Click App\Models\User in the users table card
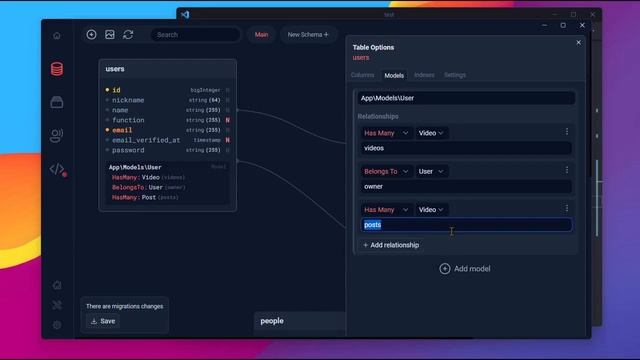The width and height of the screenshot is (640, 360). 135,167
